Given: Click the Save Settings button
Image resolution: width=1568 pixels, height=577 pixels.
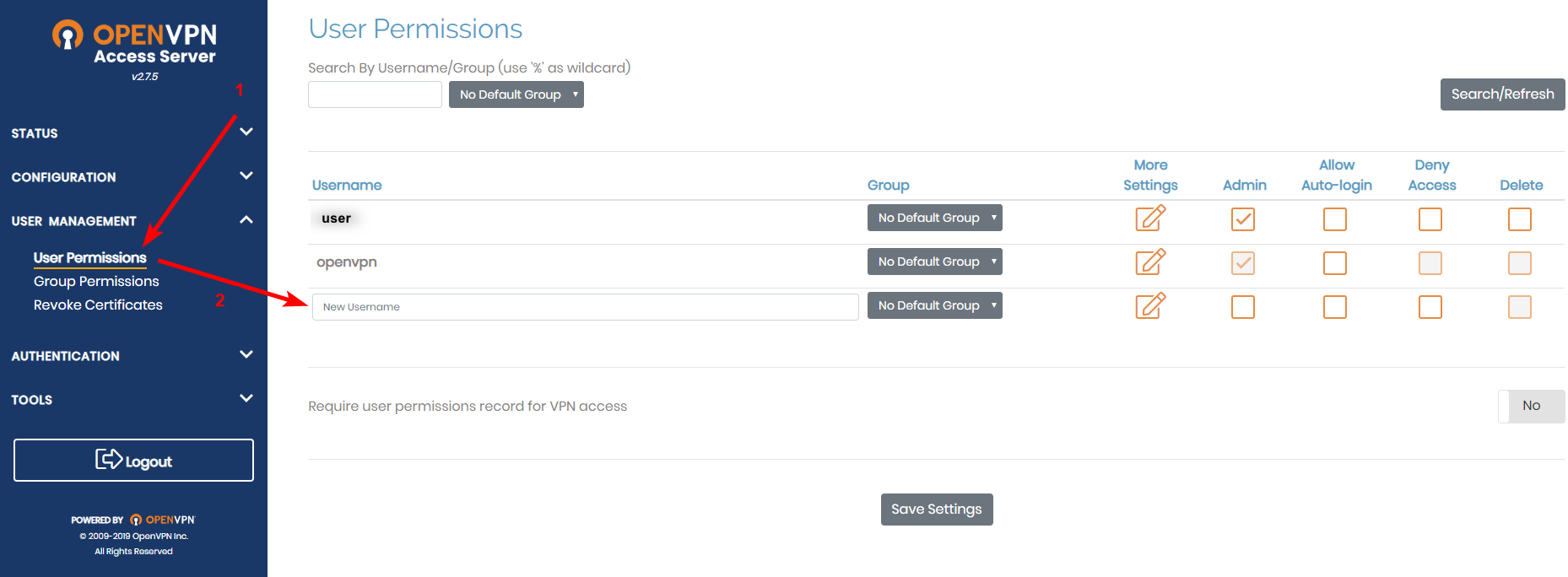Looking at the screenshot, I should click(937, 510).
